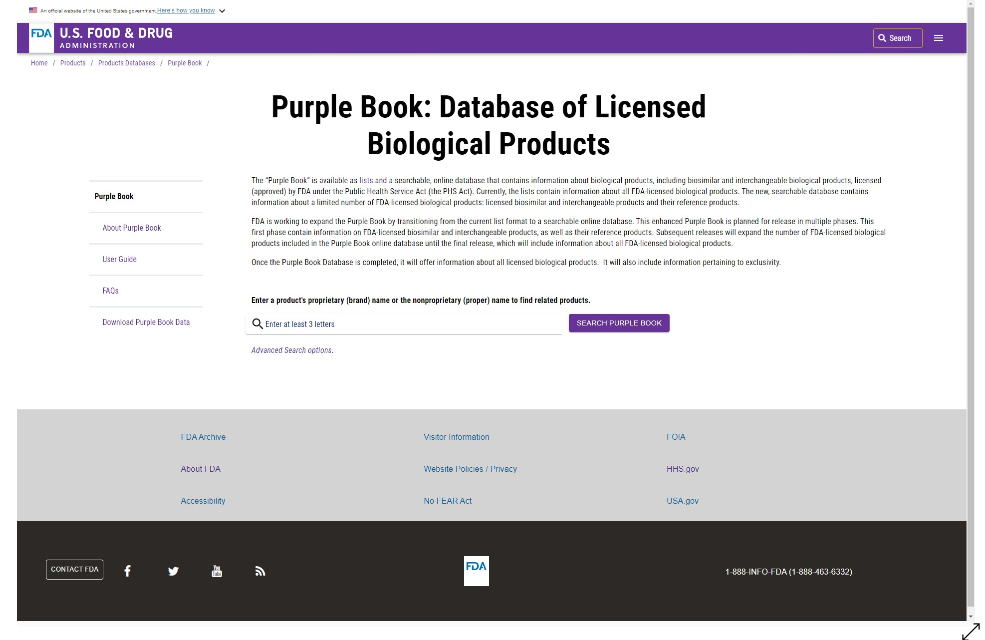
Task: Open FOIA footer link
Action: coord(676,437)
